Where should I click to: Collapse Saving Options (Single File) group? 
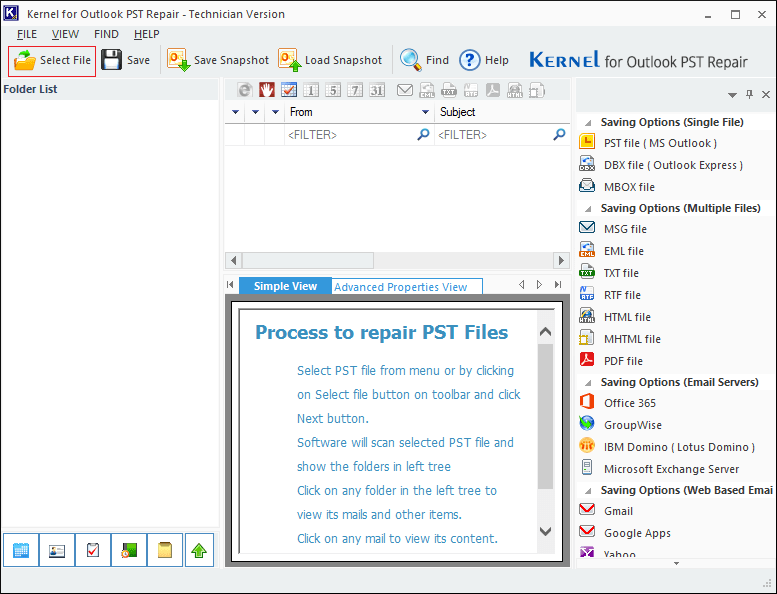point(588,122)
